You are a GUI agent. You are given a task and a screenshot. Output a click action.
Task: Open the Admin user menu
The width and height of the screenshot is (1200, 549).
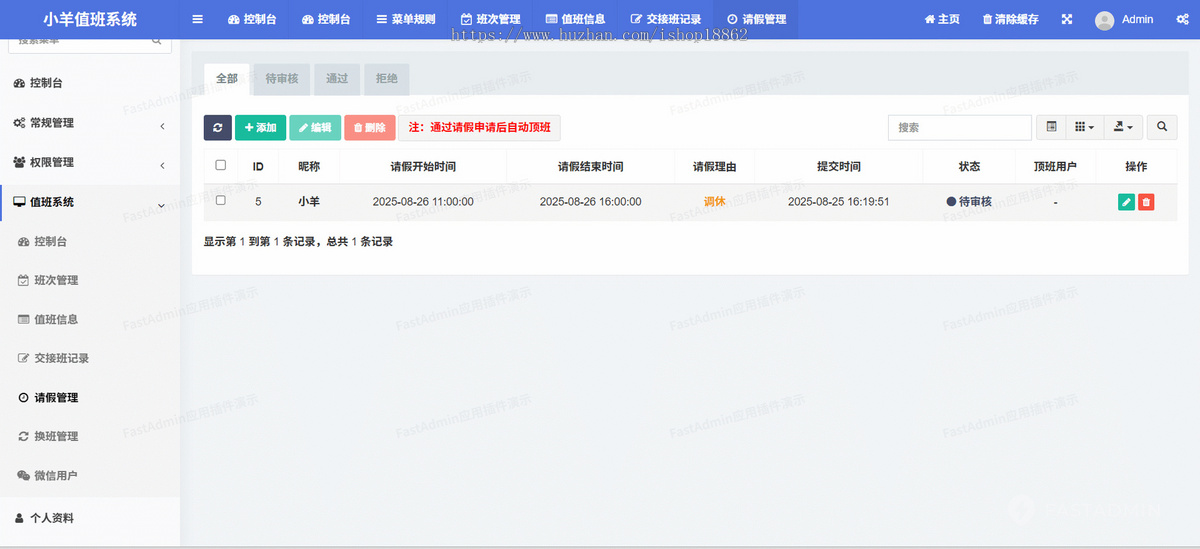coord(1124,19)
